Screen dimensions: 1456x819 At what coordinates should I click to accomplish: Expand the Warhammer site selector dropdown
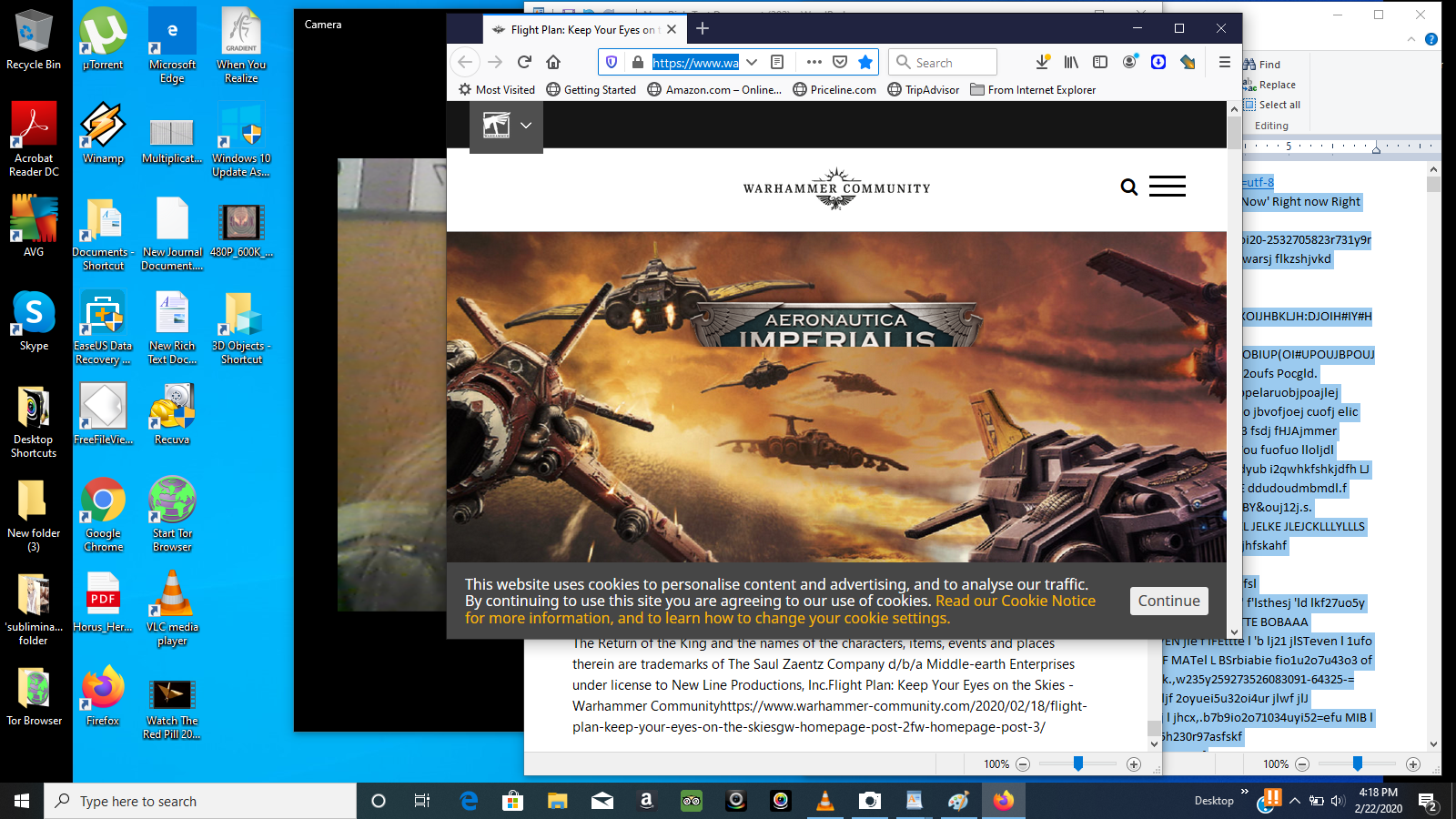[x=525, y=126]
